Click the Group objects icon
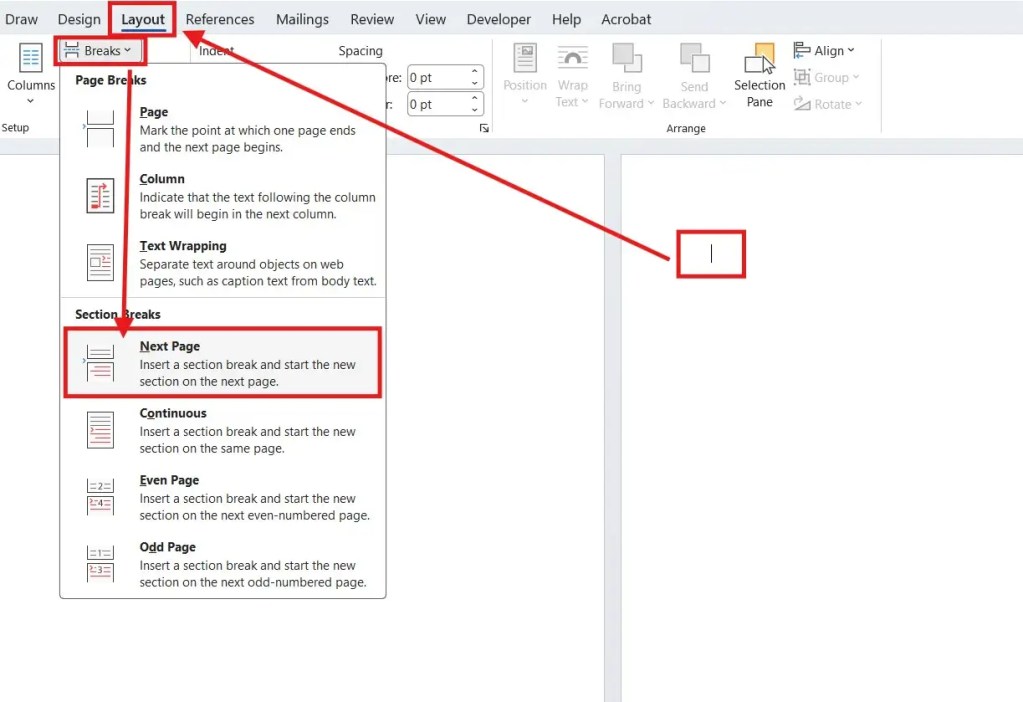 tap(800, 77)
